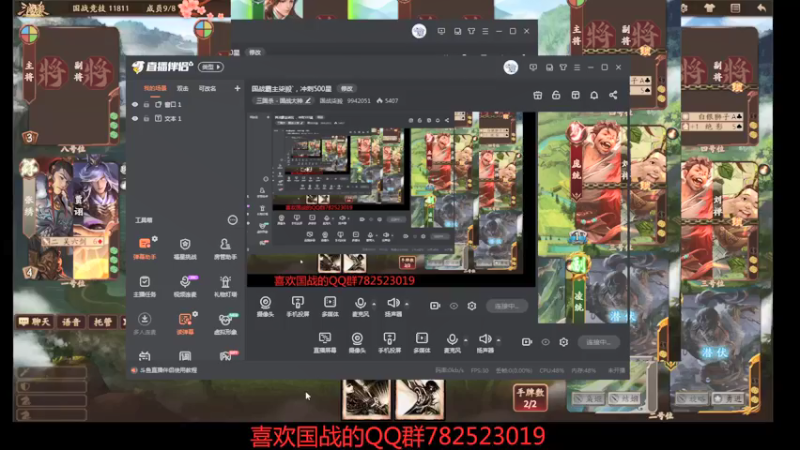Open record video icon next to 连接中 in bottom row

coord(527,342)
